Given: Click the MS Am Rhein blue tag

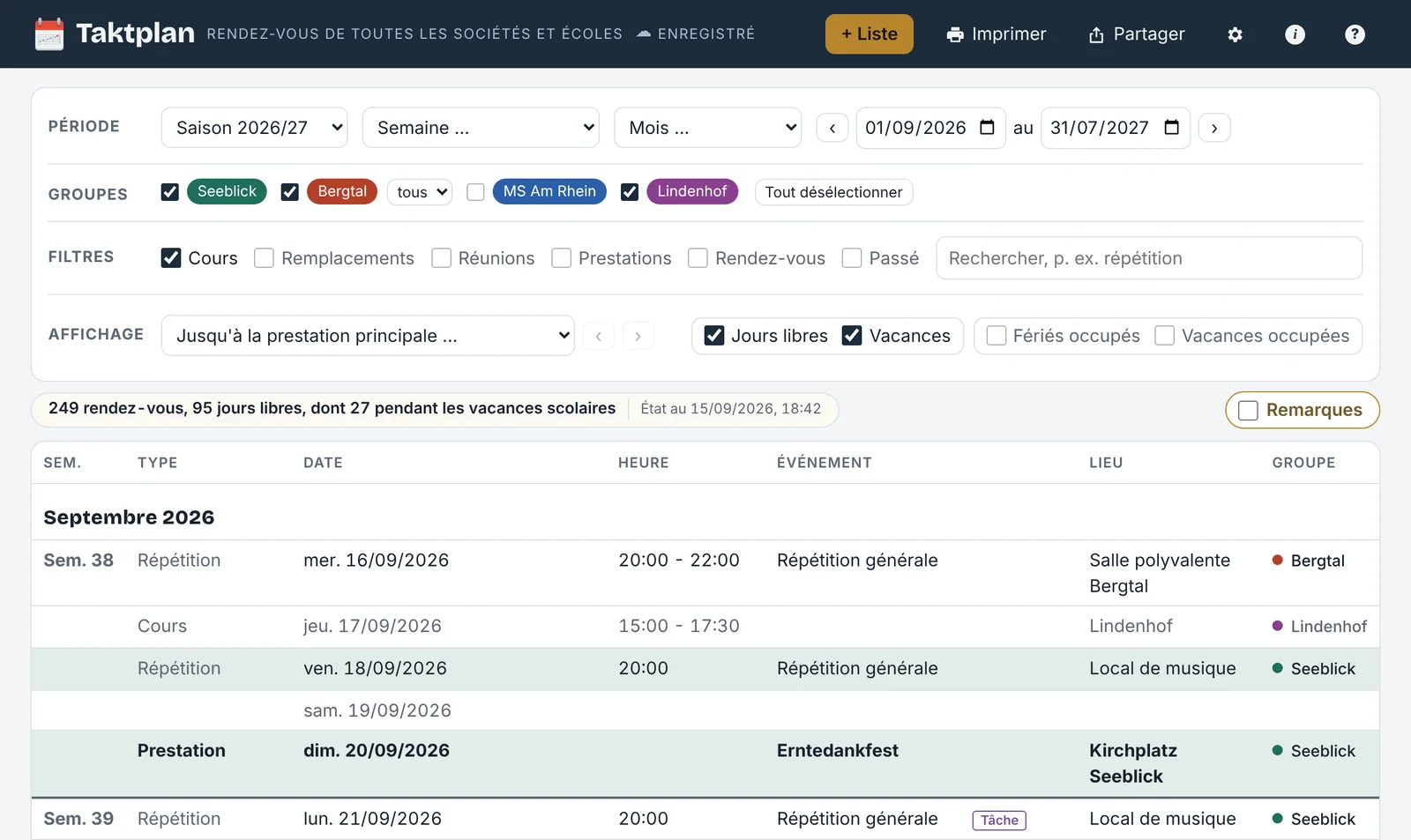Looking at the screenshot, I should 549,191.
